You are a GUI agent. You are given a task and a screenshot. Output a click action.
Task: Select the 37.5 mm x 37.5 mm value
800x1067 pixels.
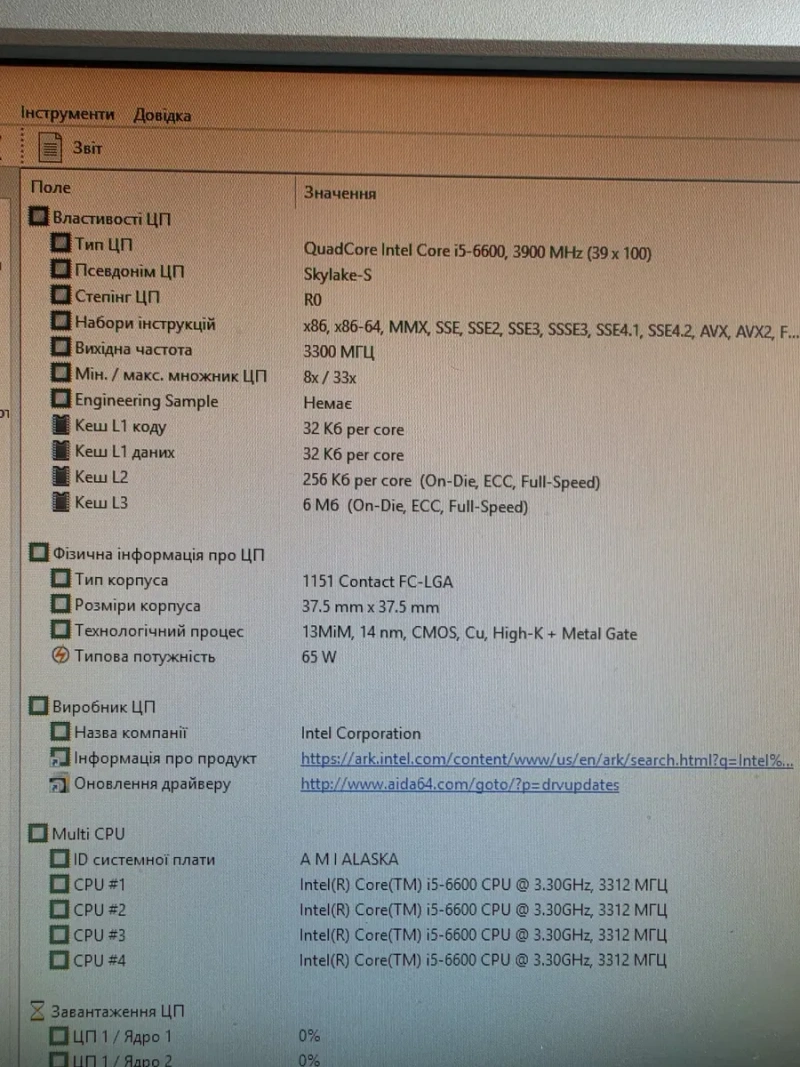tap(371, 607)
